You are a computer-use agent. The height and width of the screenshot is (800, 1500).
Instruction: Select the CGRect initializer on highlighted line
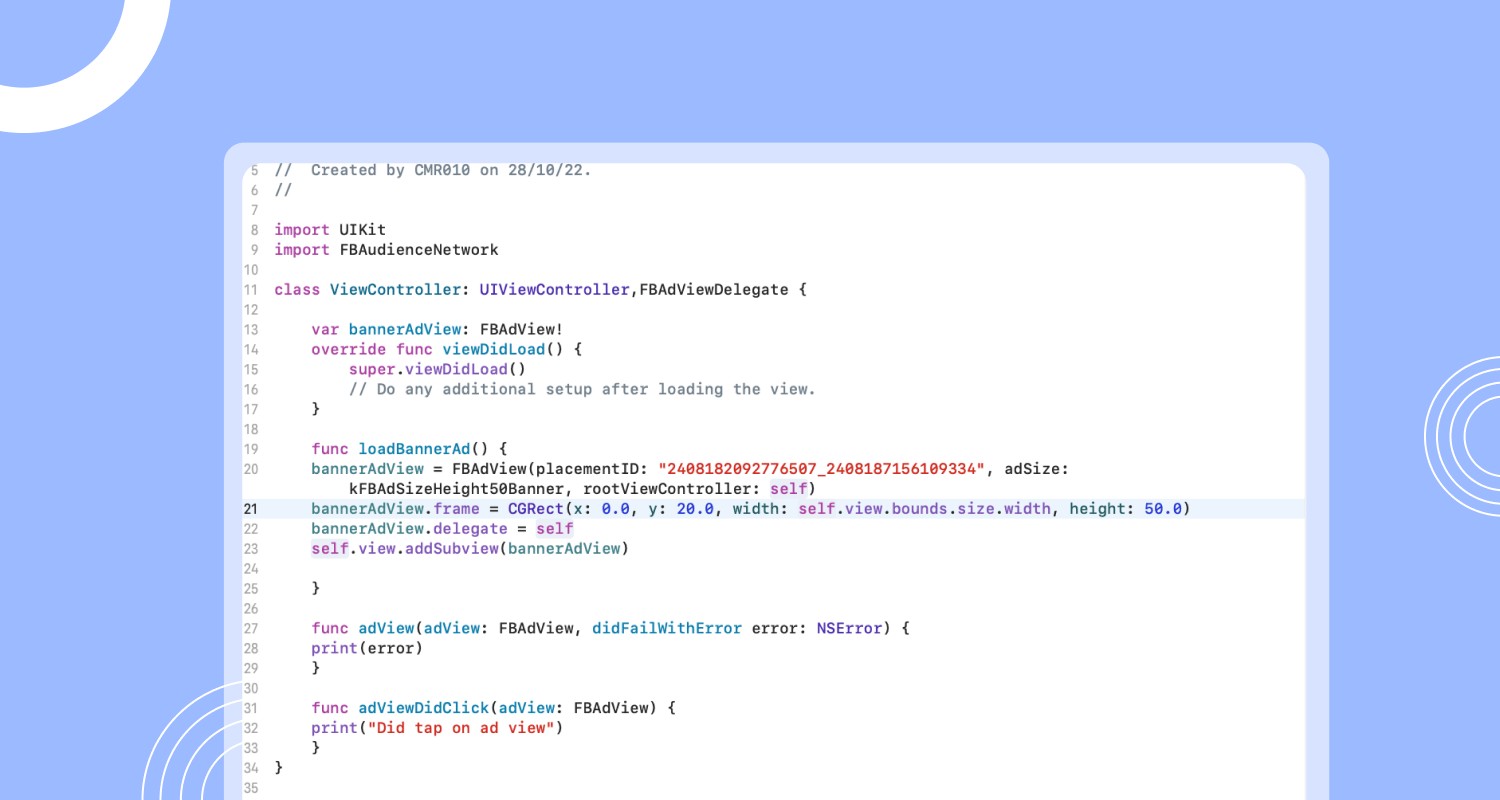pos(536,508)
